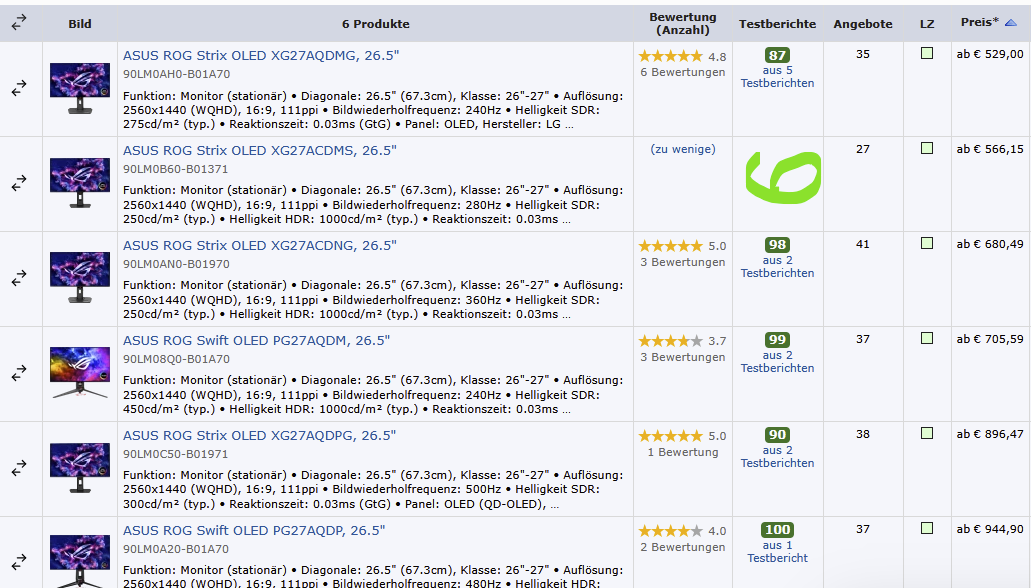Screen dimensions: 1031x588
Task: Tick the LZ checkbox for XG27AQDMG
Action: [927, 53]
